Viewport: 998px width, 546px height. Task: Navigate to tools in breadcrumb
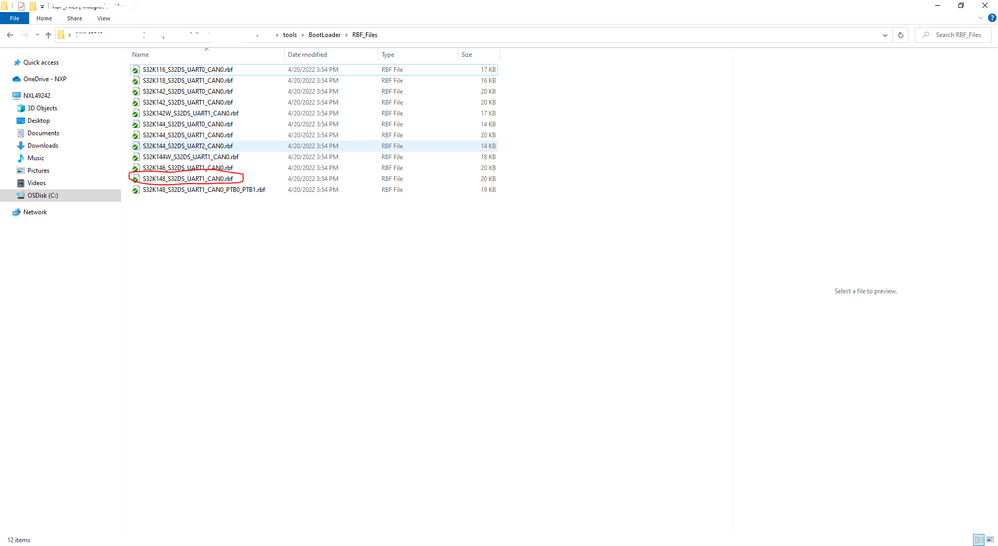(290, 35)
